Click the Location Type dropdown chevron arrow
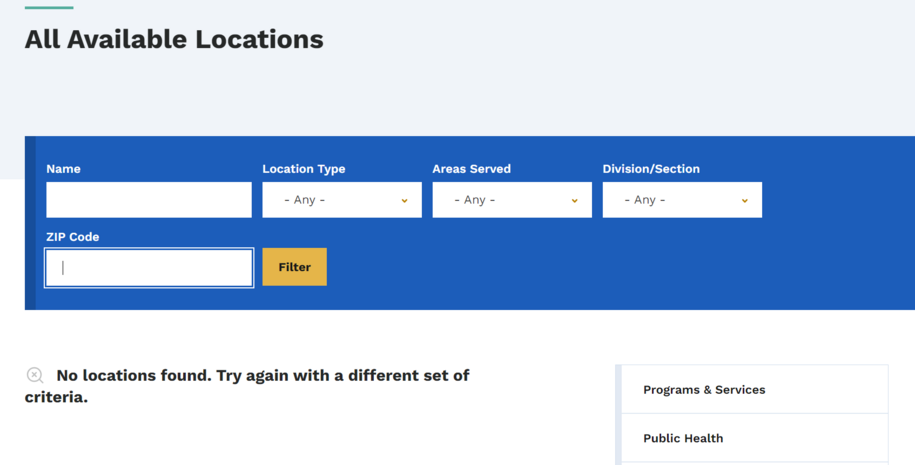Viewport: 915px width, 465px height. (x=404, y=200)
